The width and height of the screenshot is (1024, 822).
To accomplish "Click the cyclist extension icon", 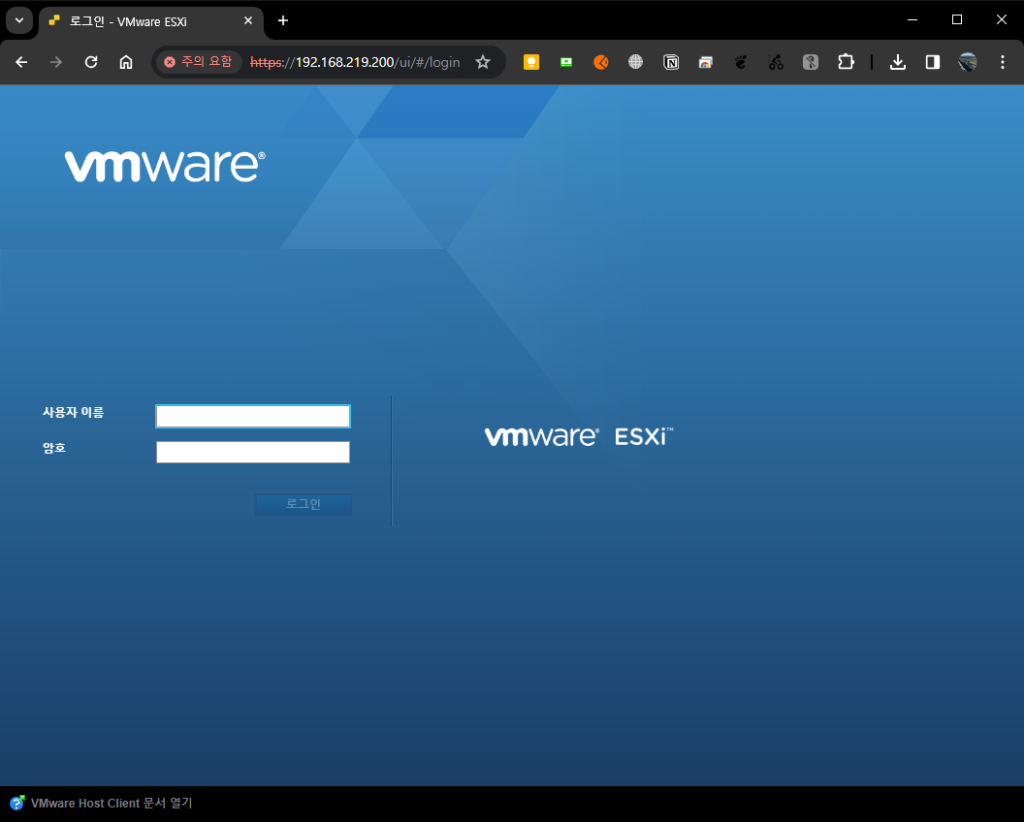I will [x=776, y=62].
